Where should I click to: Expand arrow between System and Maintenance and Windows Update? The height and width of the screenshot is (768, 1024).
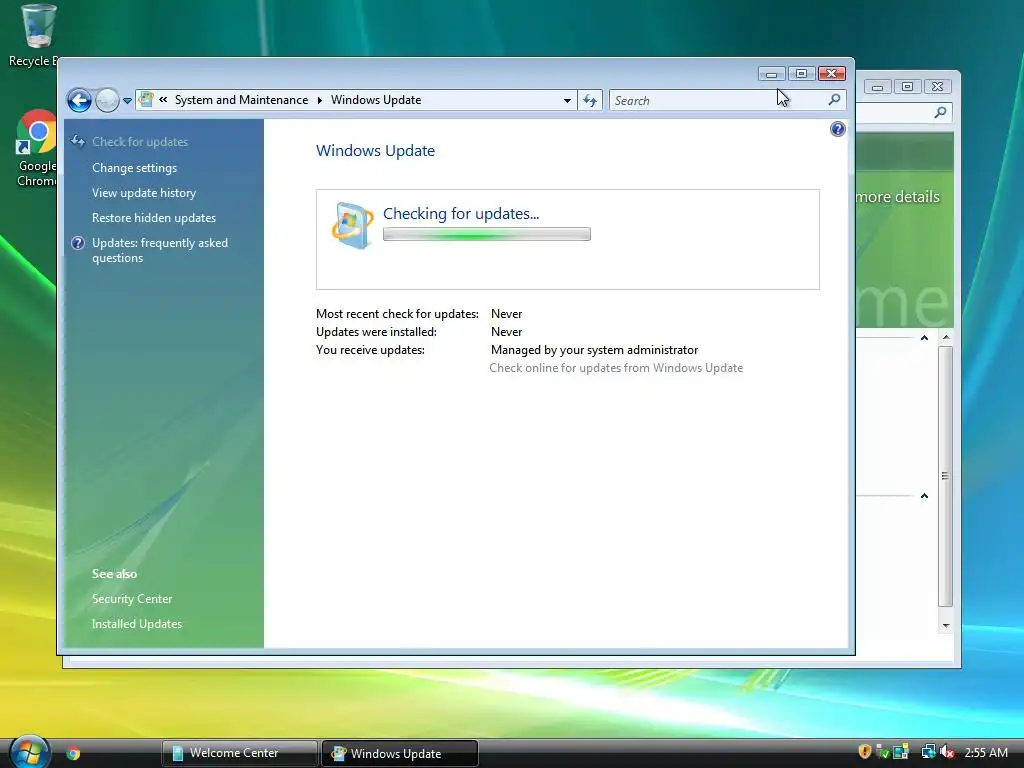point(319,100)
